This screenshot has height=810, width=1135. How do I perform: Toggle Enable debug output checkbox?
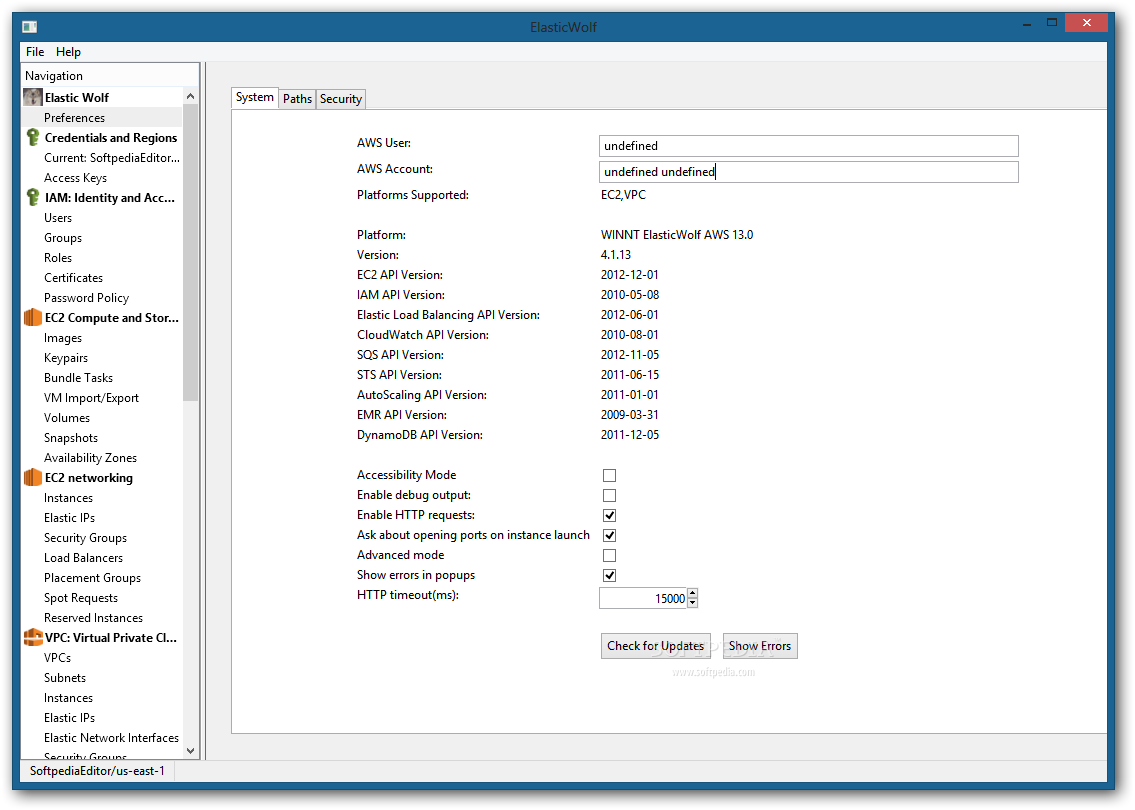tap(609, 496)
